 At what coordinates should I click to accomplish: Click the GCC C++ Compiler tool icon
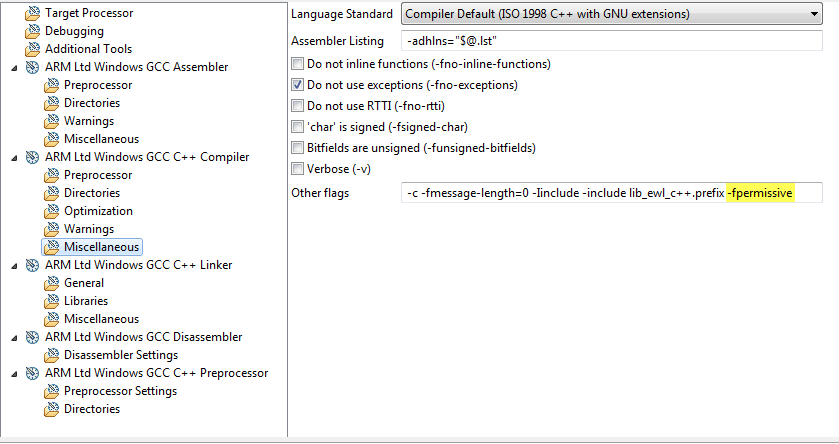[32, 157]
